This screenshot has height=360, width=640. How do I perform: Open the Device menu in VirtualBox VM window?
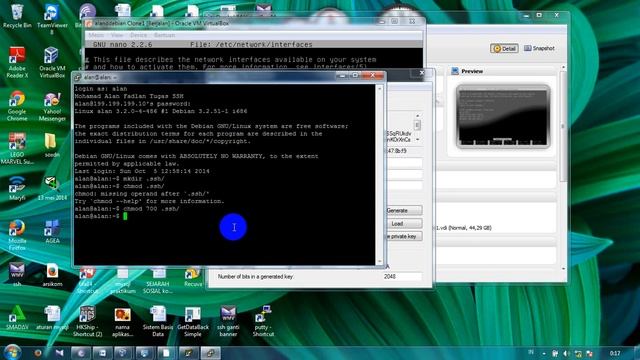(138, 36)
